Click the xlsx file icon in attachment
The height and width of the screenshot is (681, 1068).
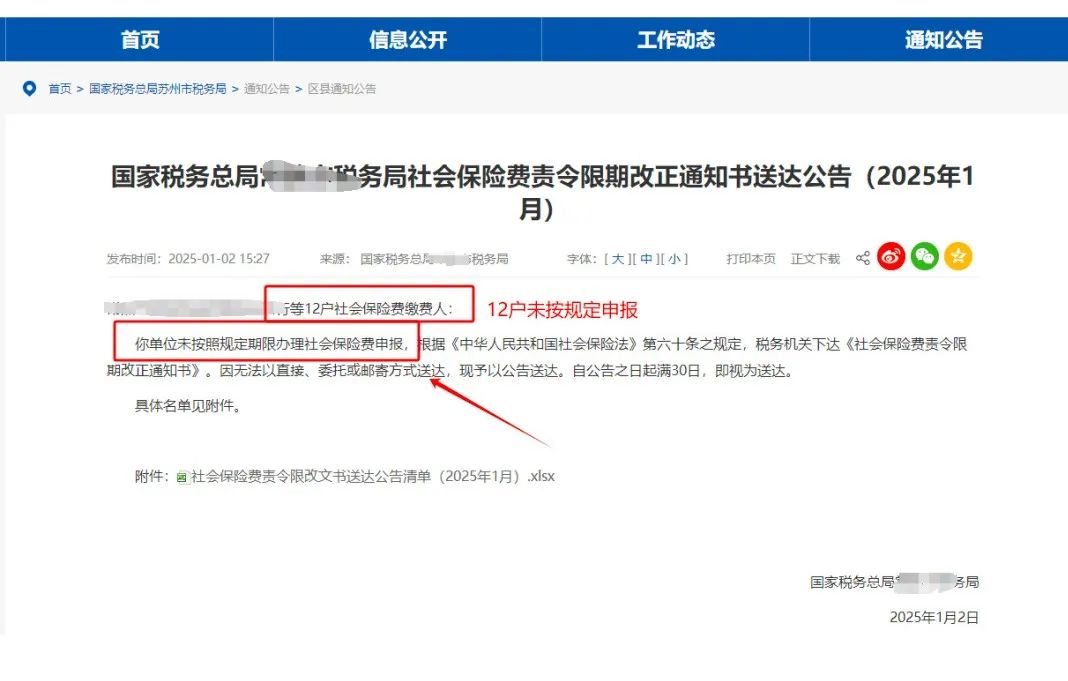181,477
